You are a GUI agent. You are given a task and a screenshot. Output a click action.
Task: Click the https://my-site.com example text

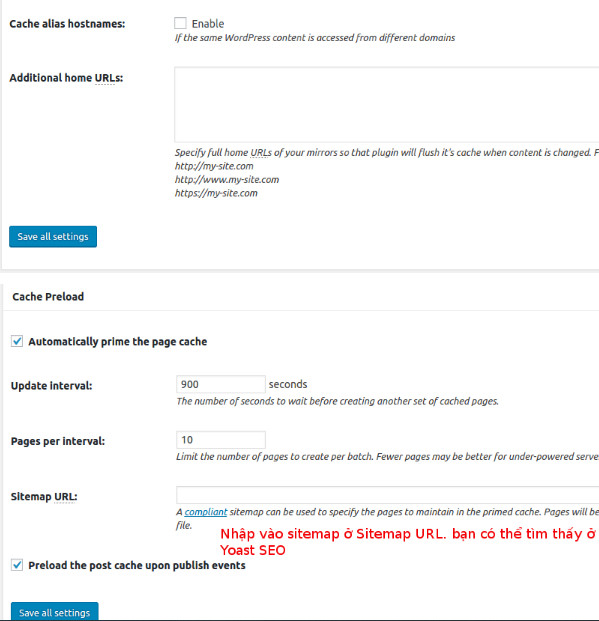point(216,193)
